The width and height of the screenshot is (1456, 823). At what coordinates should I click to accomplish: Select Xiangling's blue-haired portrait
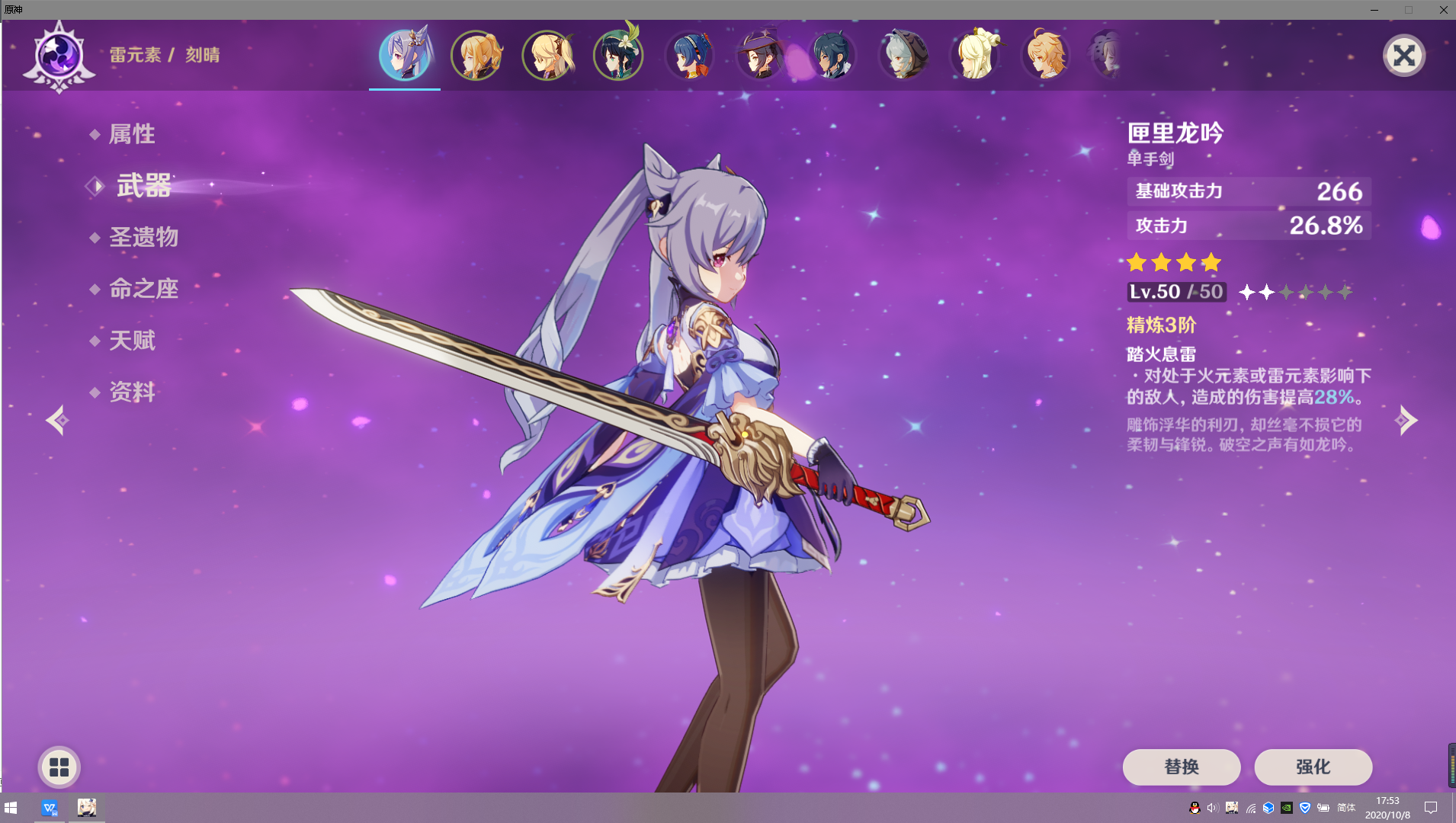[x=690, y=55]
